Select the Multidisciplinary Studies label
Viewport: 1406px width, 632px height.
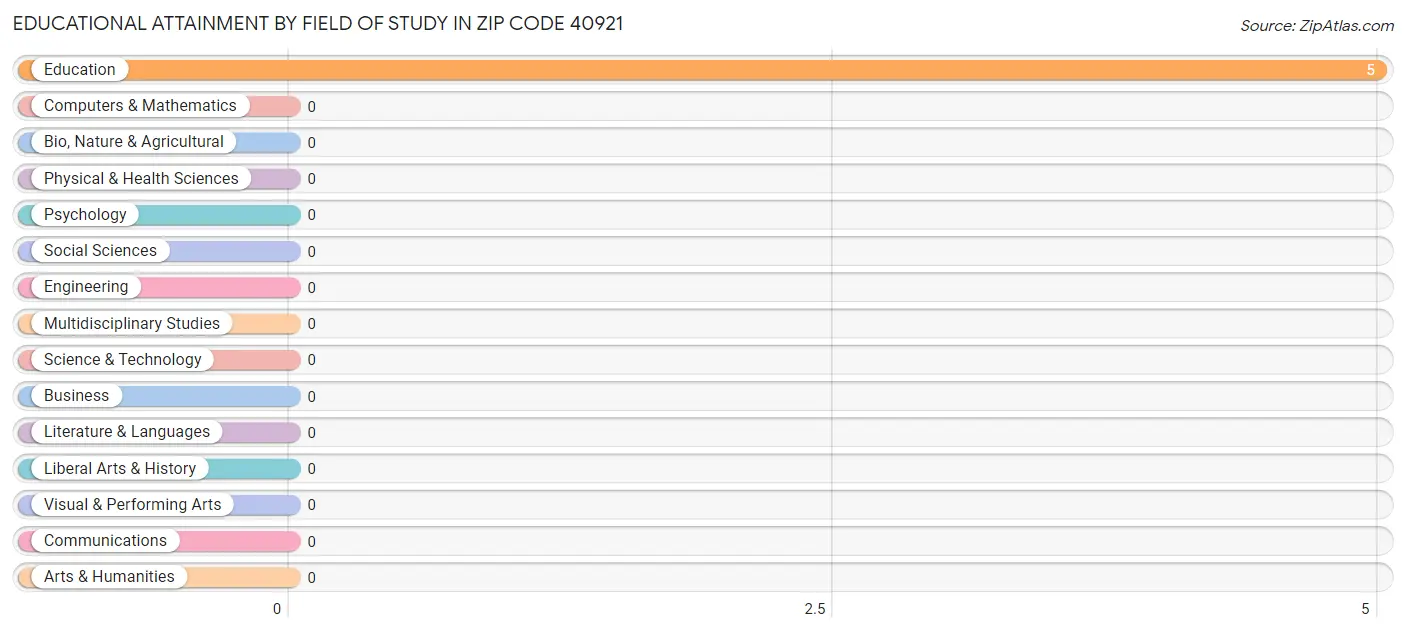[132, 323]
